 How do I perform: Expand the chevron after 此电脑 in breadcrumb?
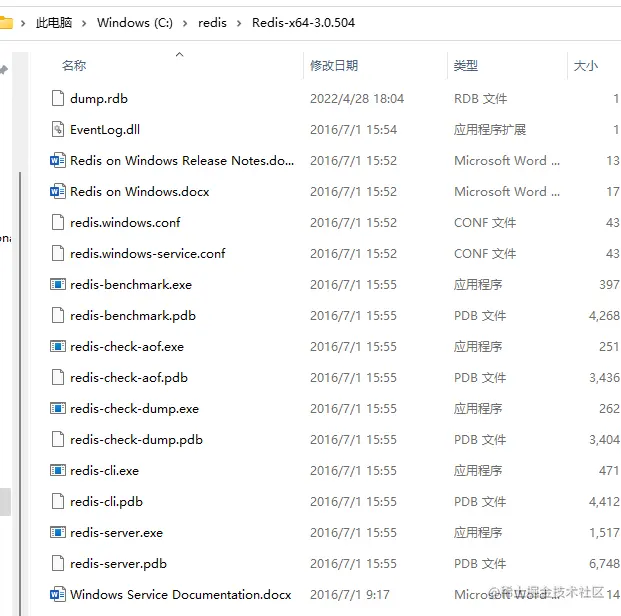[x=84, y=23]
